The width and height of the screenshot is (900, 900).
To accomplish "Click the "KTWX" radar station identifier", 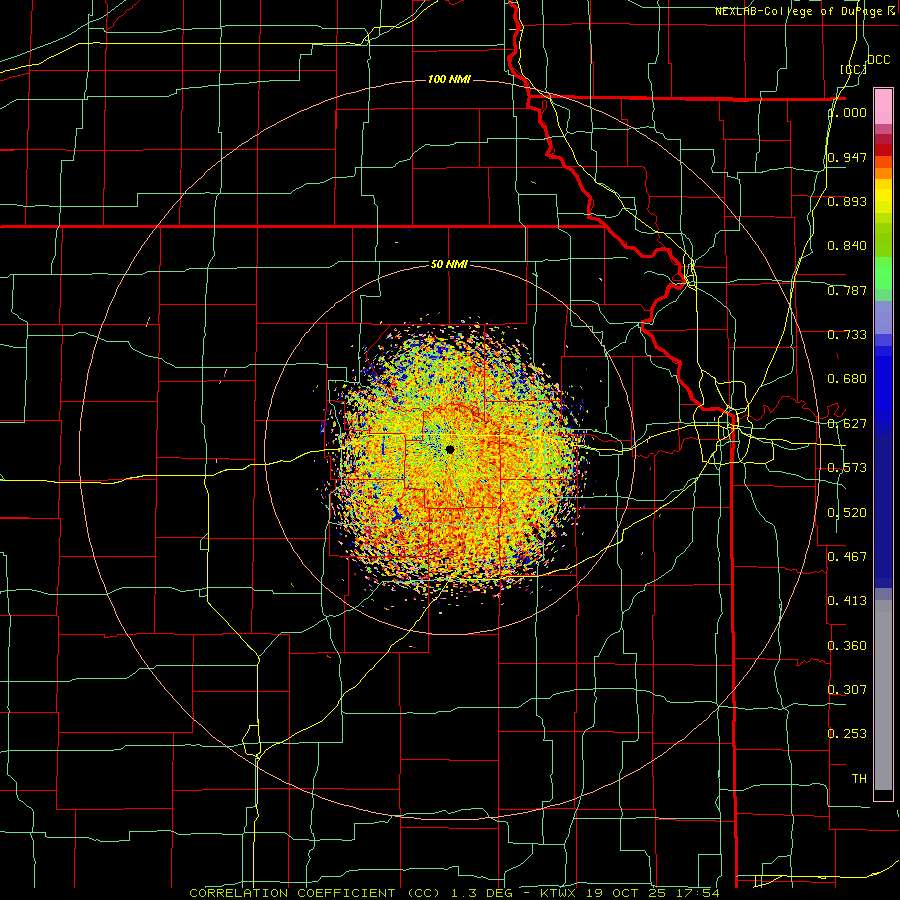I will [558, 893].
